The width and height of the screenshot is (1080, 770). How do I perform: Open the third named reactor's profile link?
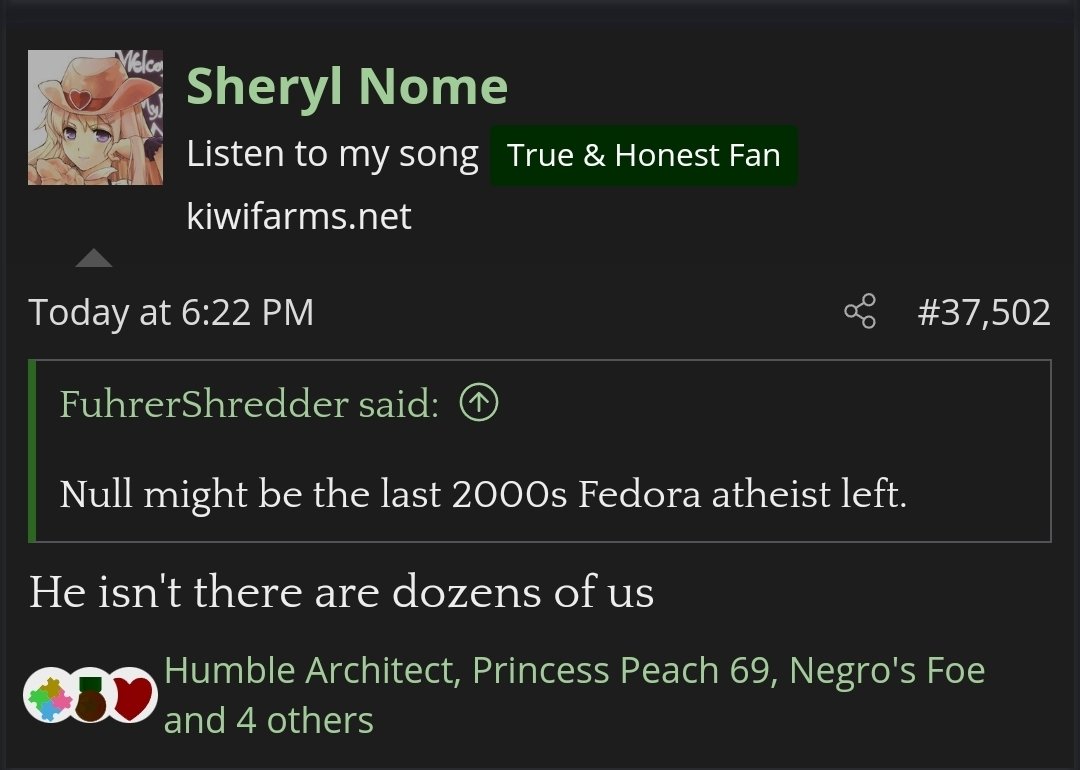887,670
